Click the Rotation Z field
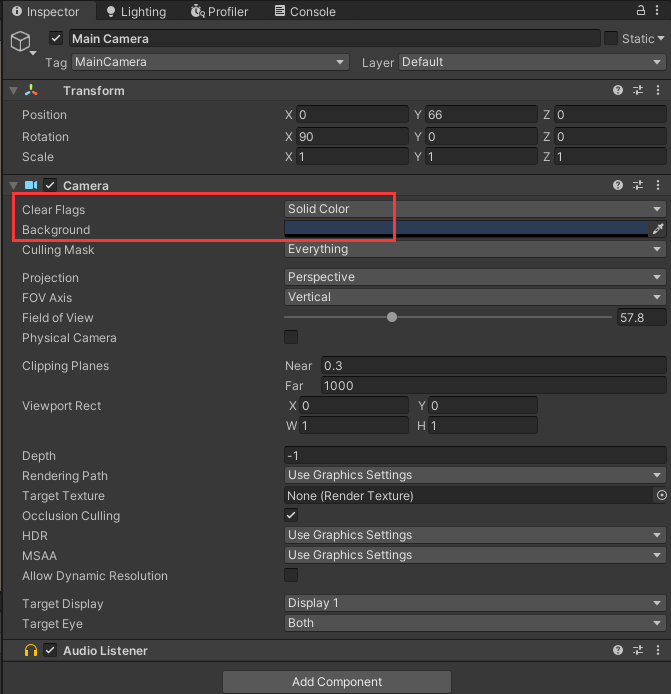 611,136
